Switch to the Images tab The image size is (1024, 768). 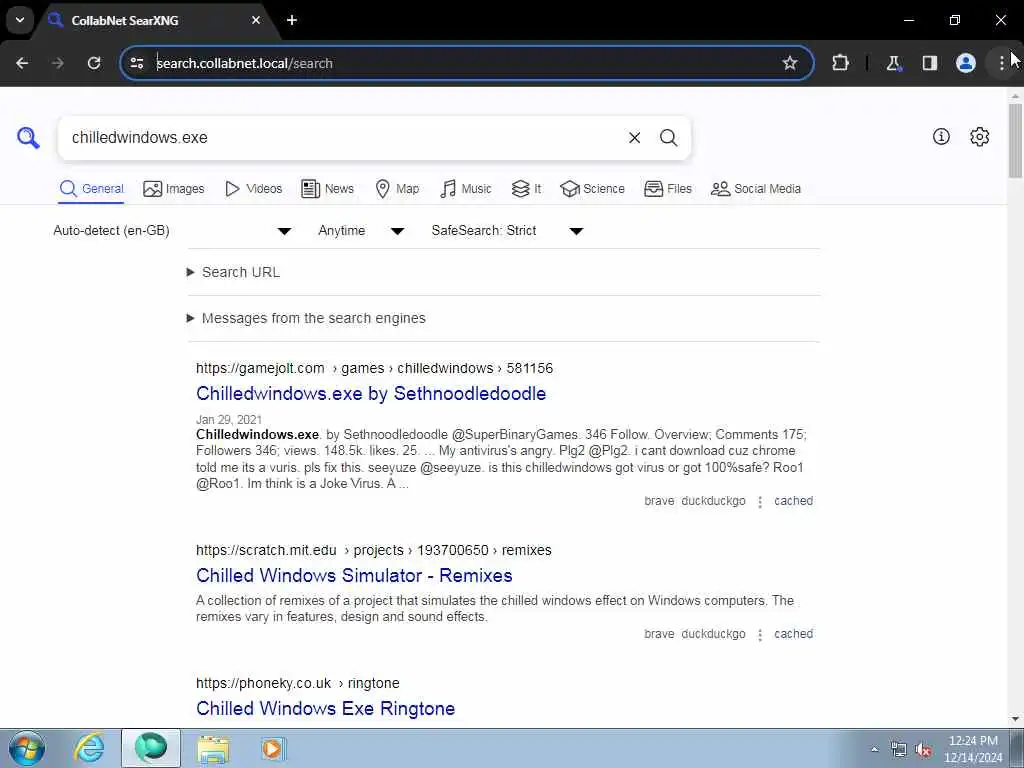(x=174, y=189)
